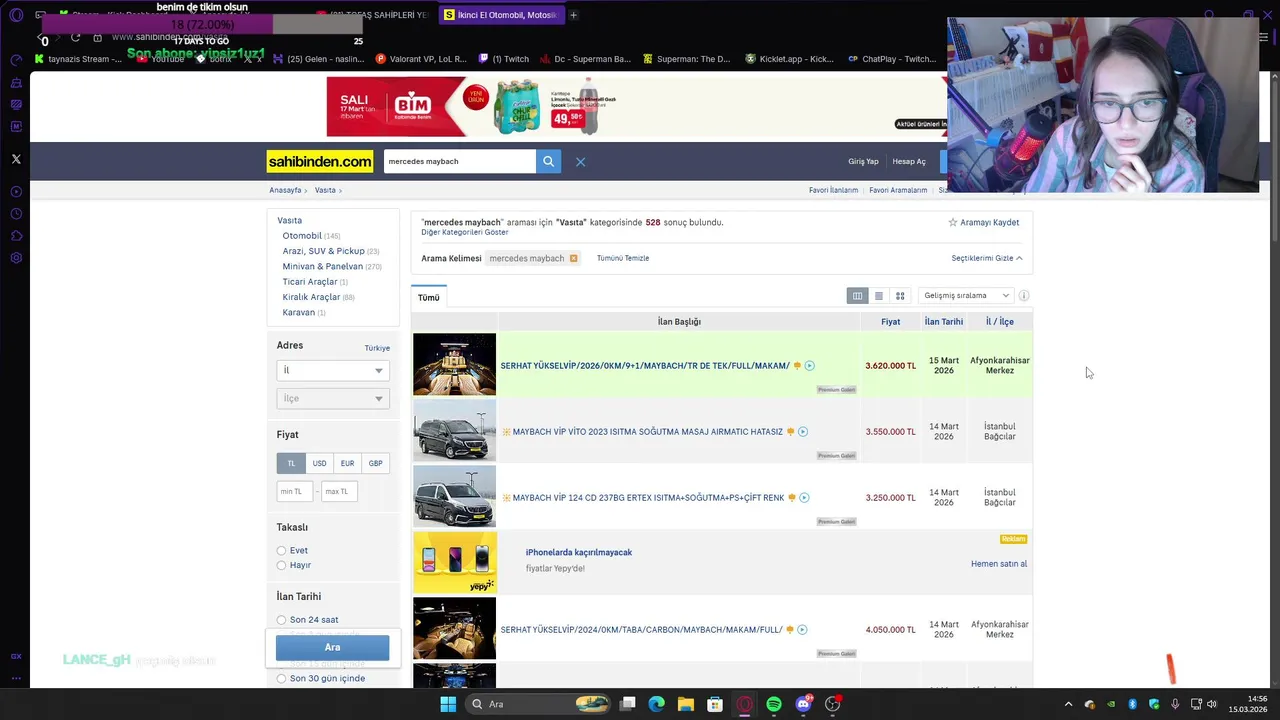
Task: Click the blue 'Ara' filter button
Action: click(332, 647)
